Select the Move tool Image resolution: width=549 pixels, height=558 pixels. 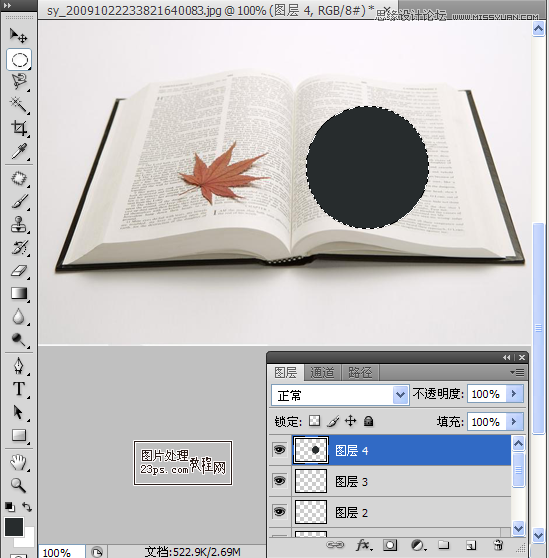19,36
